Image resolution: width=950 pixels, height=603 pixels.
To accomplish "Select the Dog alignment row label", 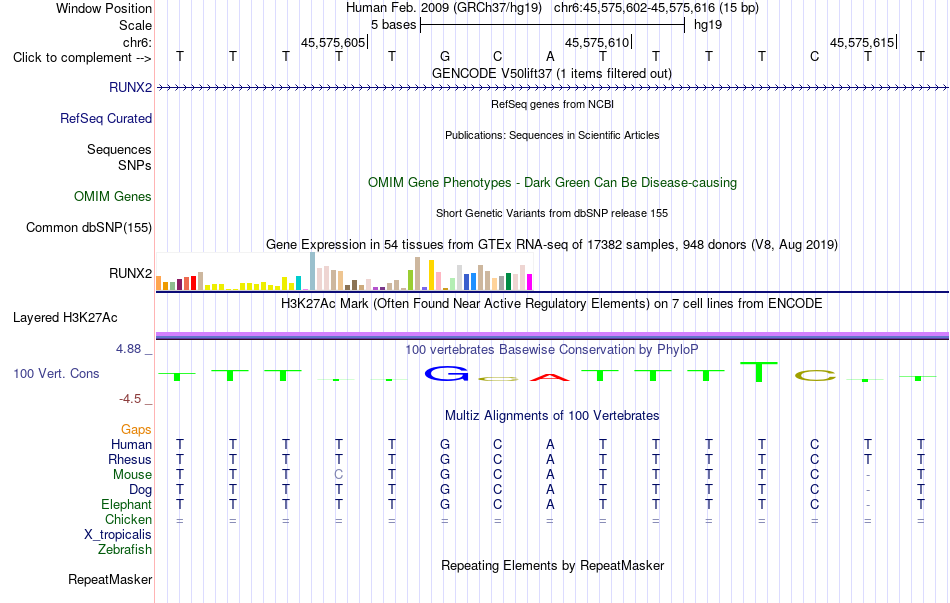I will coord(141,489).
